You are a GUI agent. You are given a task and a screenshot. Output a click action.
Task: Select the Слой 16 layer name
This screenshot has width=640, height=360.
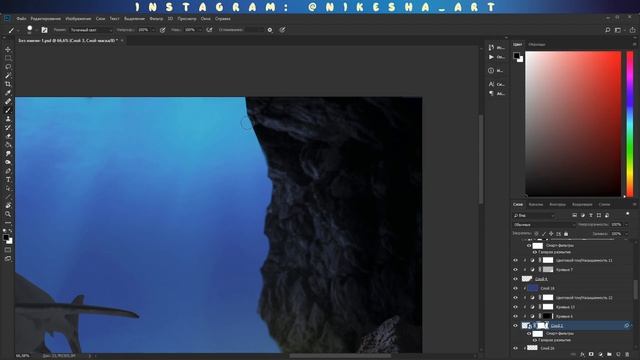(x=547, y=288)
